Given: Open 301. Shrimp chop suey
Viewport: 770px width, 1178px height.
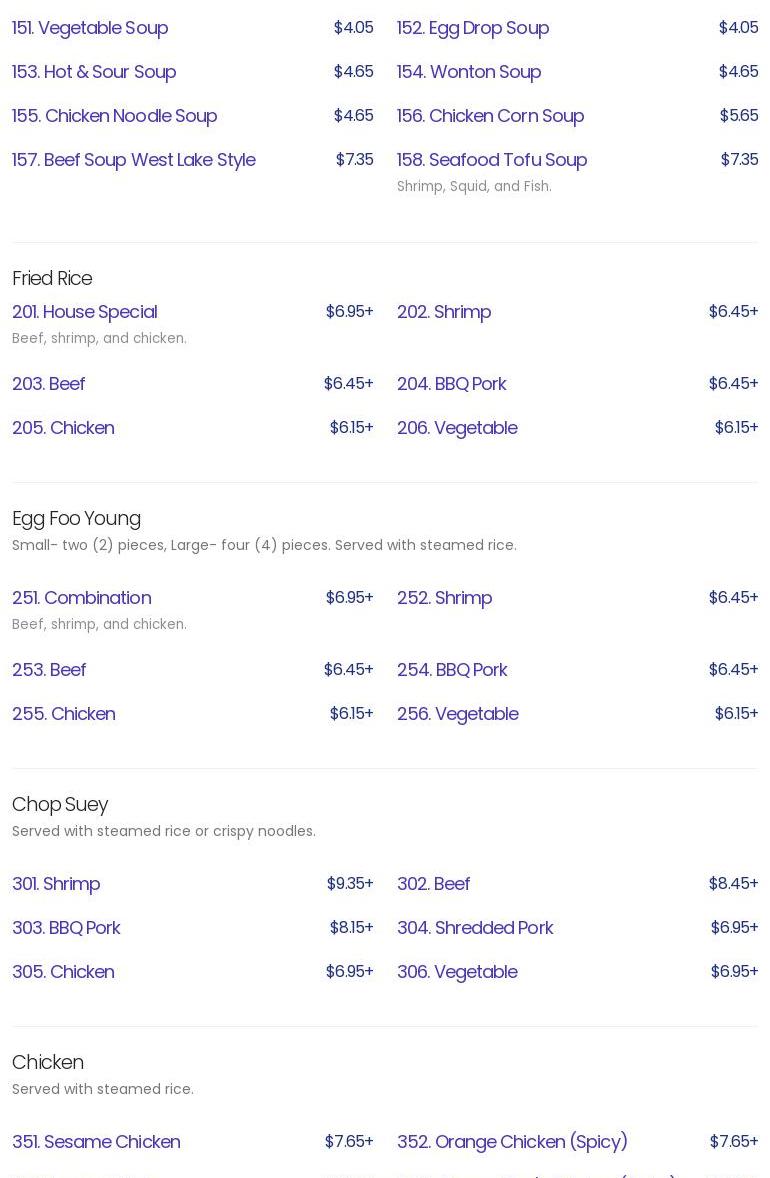Looking at the screenshot, I should tap(56, 884).
